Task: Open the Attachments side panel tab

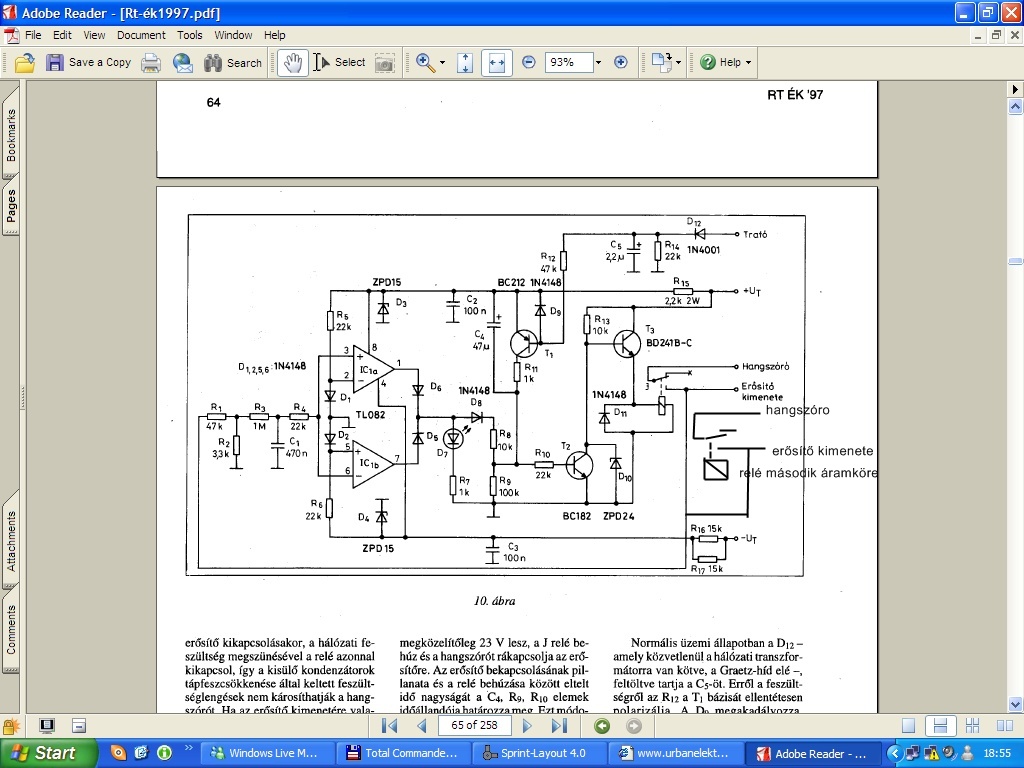Action: [10, 541]
